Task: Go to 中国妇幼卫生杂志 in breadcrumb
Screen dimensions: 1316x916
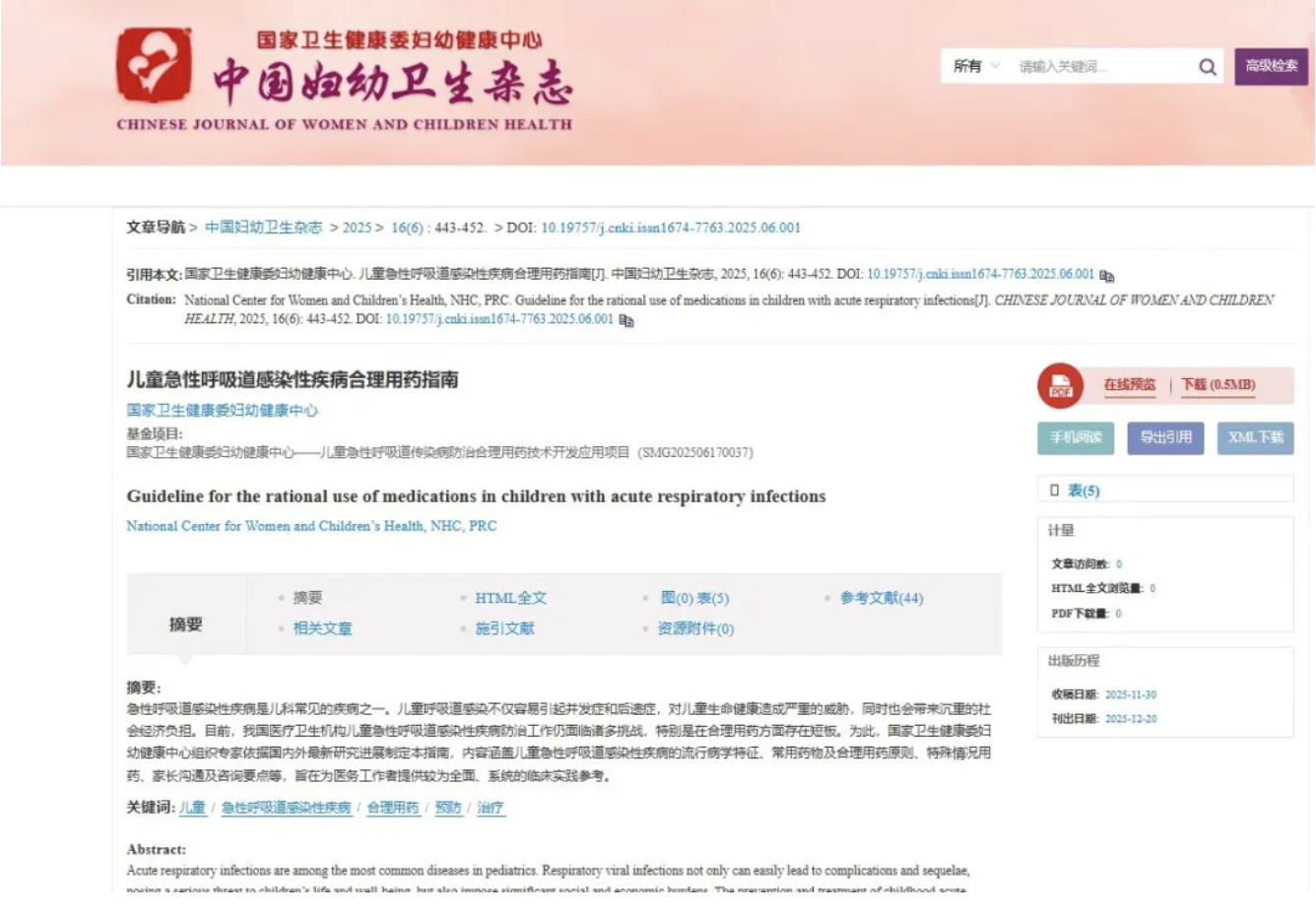Action: (263, 228)
